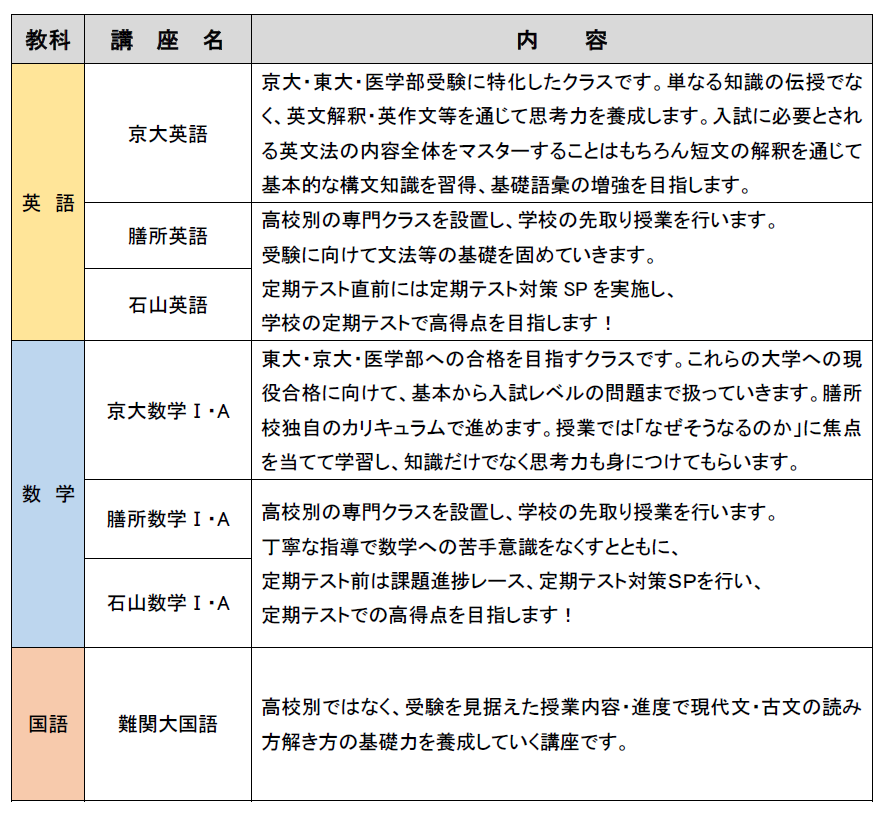Click the line mentioning 定期テスト対策 SP を実施し

coord(470,291)
